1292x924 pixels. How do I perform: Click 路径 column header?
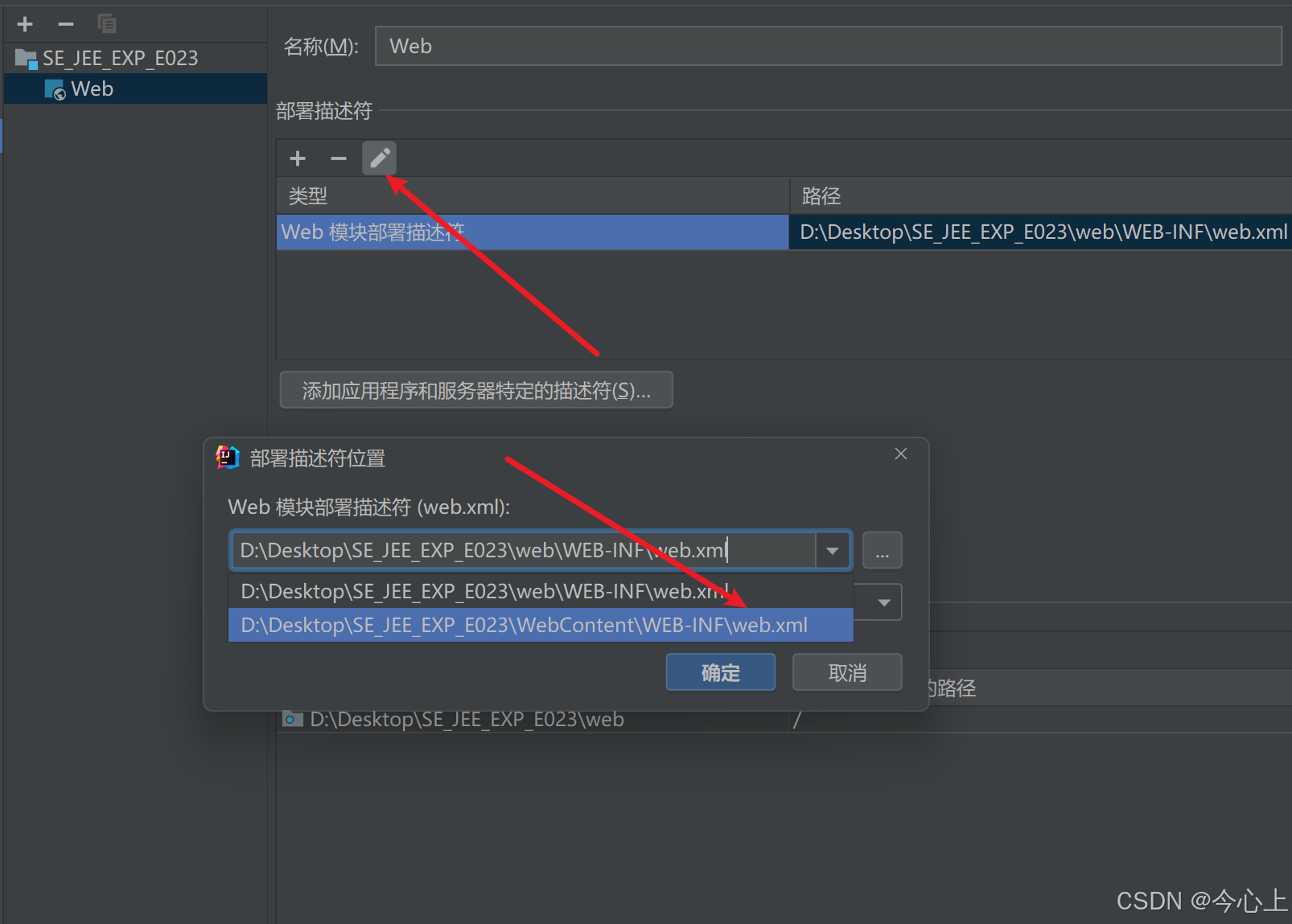(x=1042, y=195)
